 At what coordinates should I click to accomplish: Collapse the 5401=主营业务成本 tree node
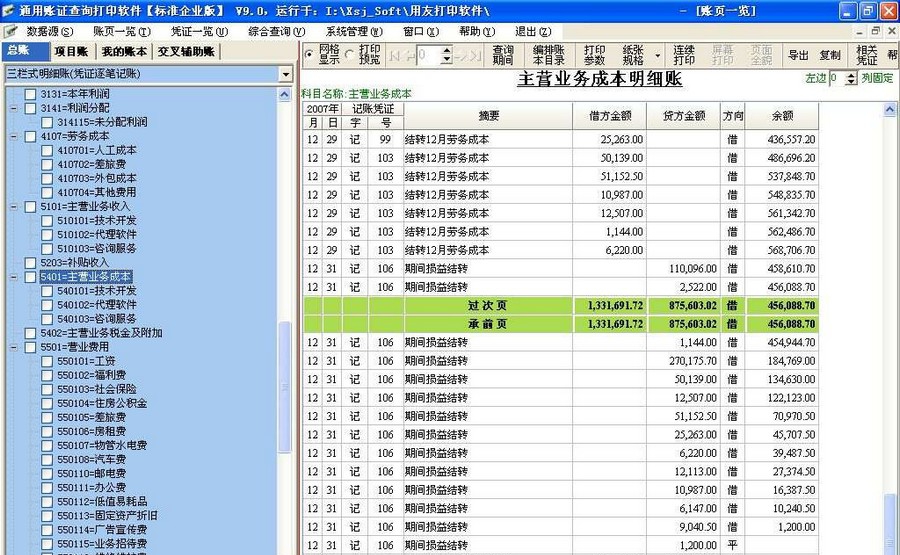(14, 277)
